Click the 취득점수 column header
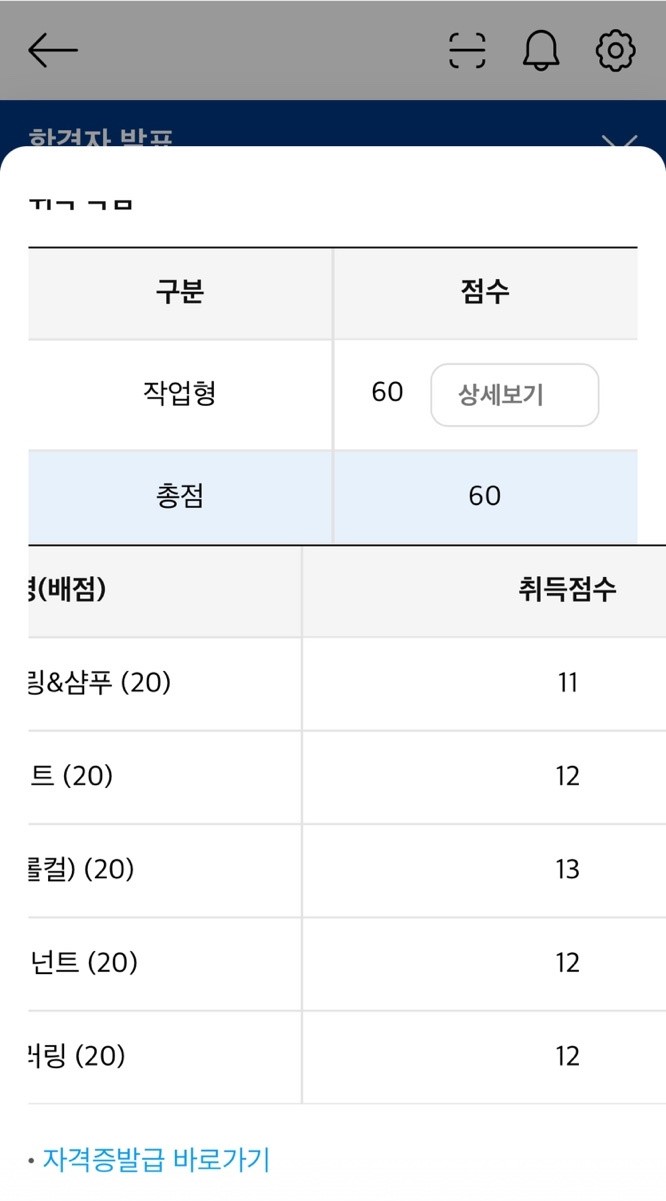 point(567,589)
